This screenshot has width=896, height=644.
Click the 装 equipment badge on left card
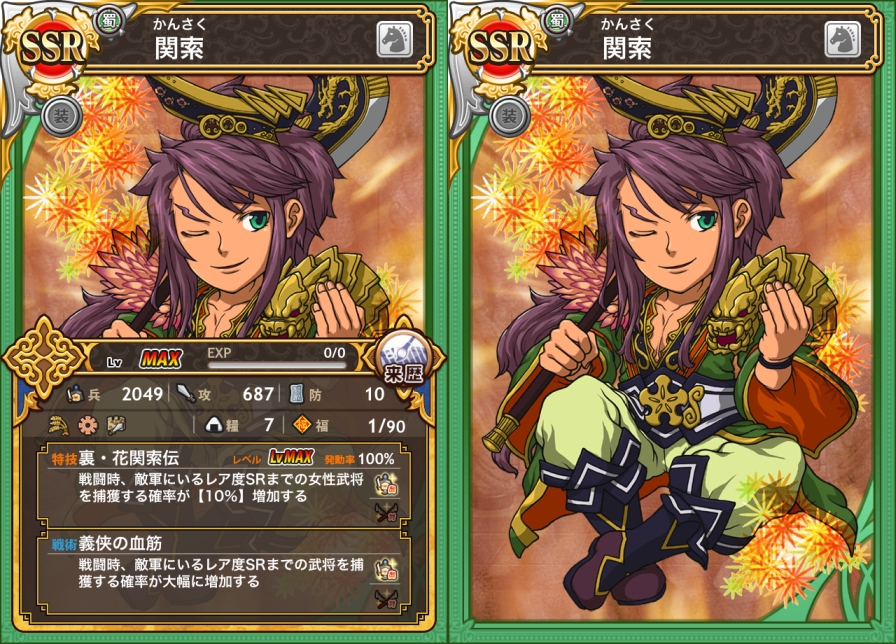click(x=61, y=116)
